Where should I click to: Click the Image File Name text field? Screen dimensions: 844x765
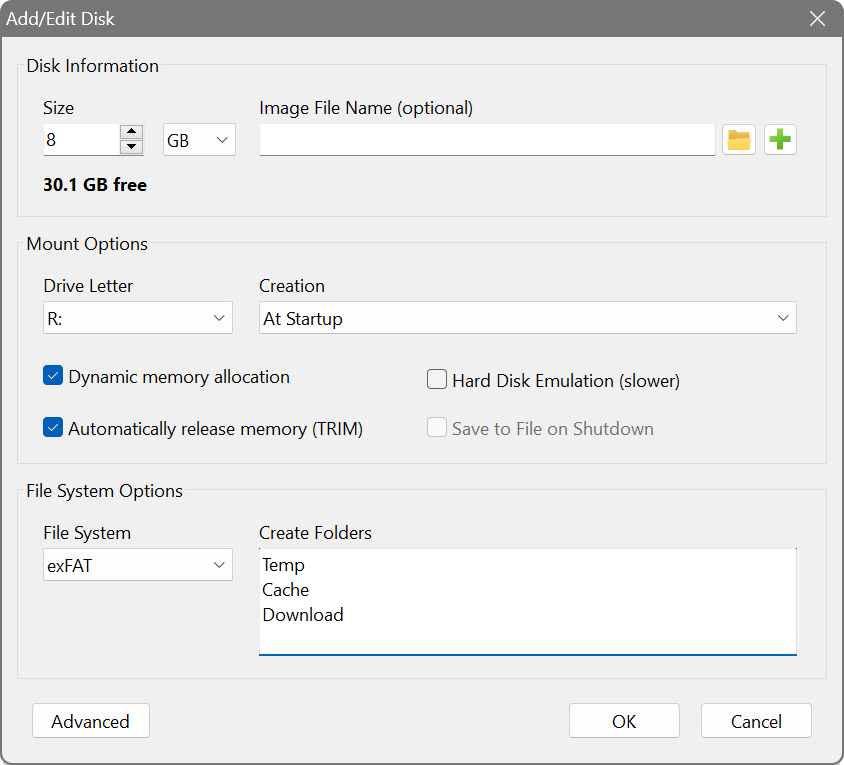487,140
